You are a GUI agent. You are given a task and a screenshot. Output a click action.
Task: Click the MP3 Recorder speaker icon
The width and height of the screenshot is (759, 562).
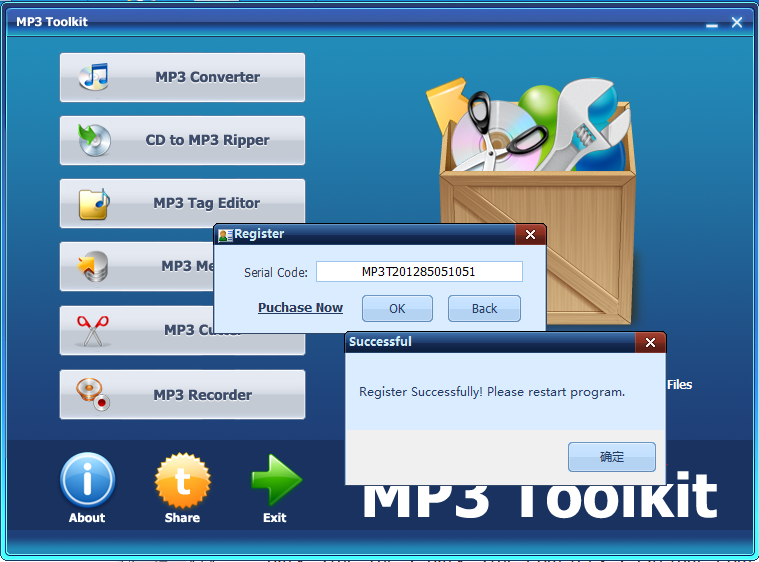pyautogui.click(x=93, y=395)
